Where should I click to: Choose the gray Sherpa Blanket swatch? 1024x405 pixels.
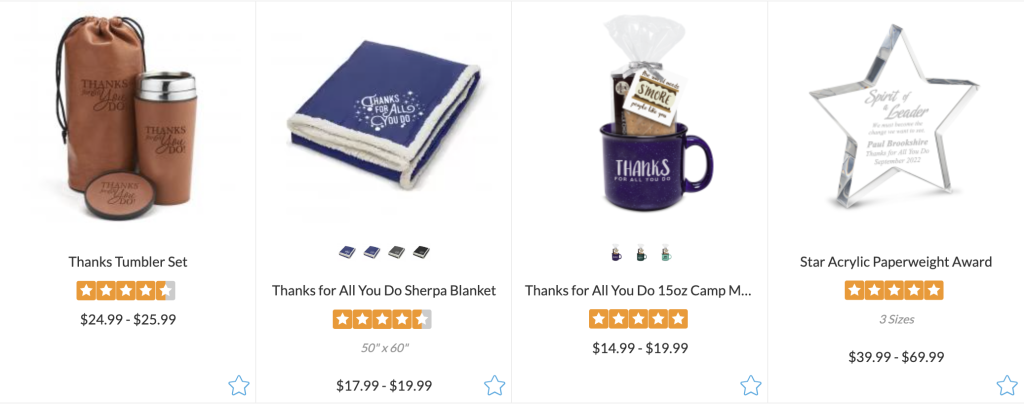point(397,252)
